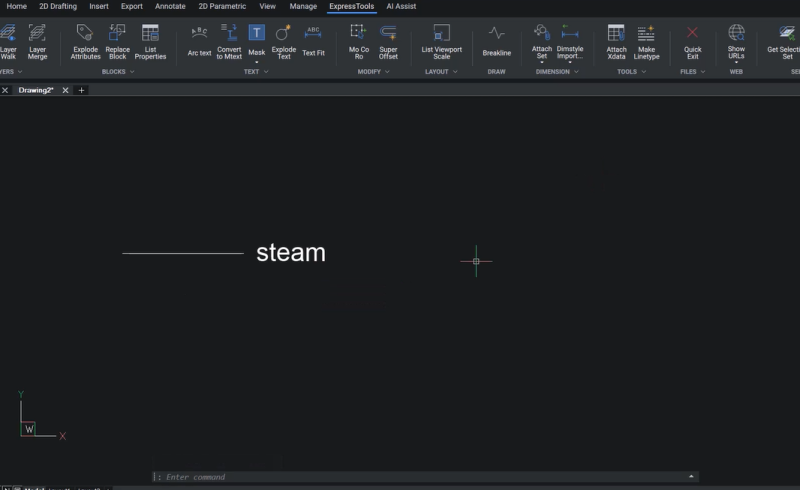800x491 pixels.
Task: Expand the TOOLS panel dropdown
Action: [x=644, y=72]
